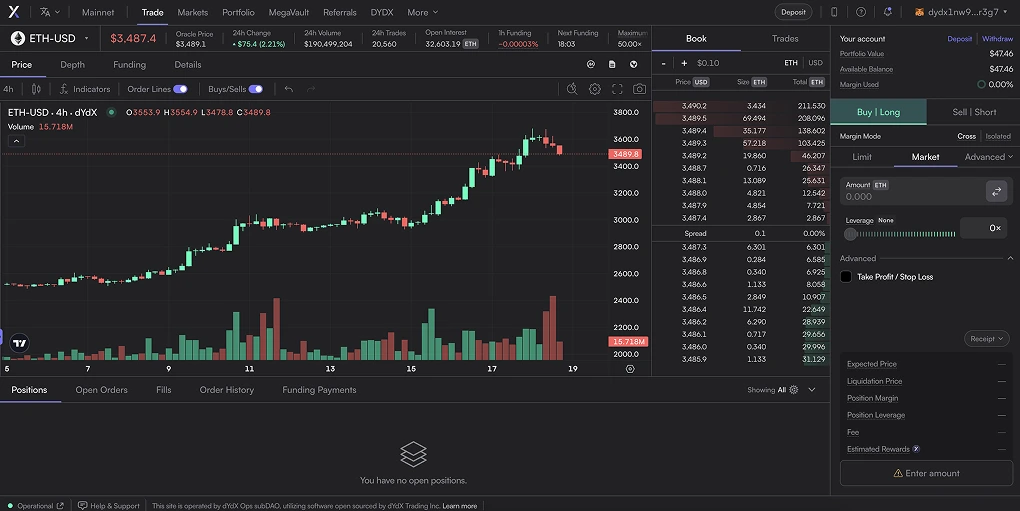
Task: Switch to the Limit order type
Action: click(x=862, y=157)
